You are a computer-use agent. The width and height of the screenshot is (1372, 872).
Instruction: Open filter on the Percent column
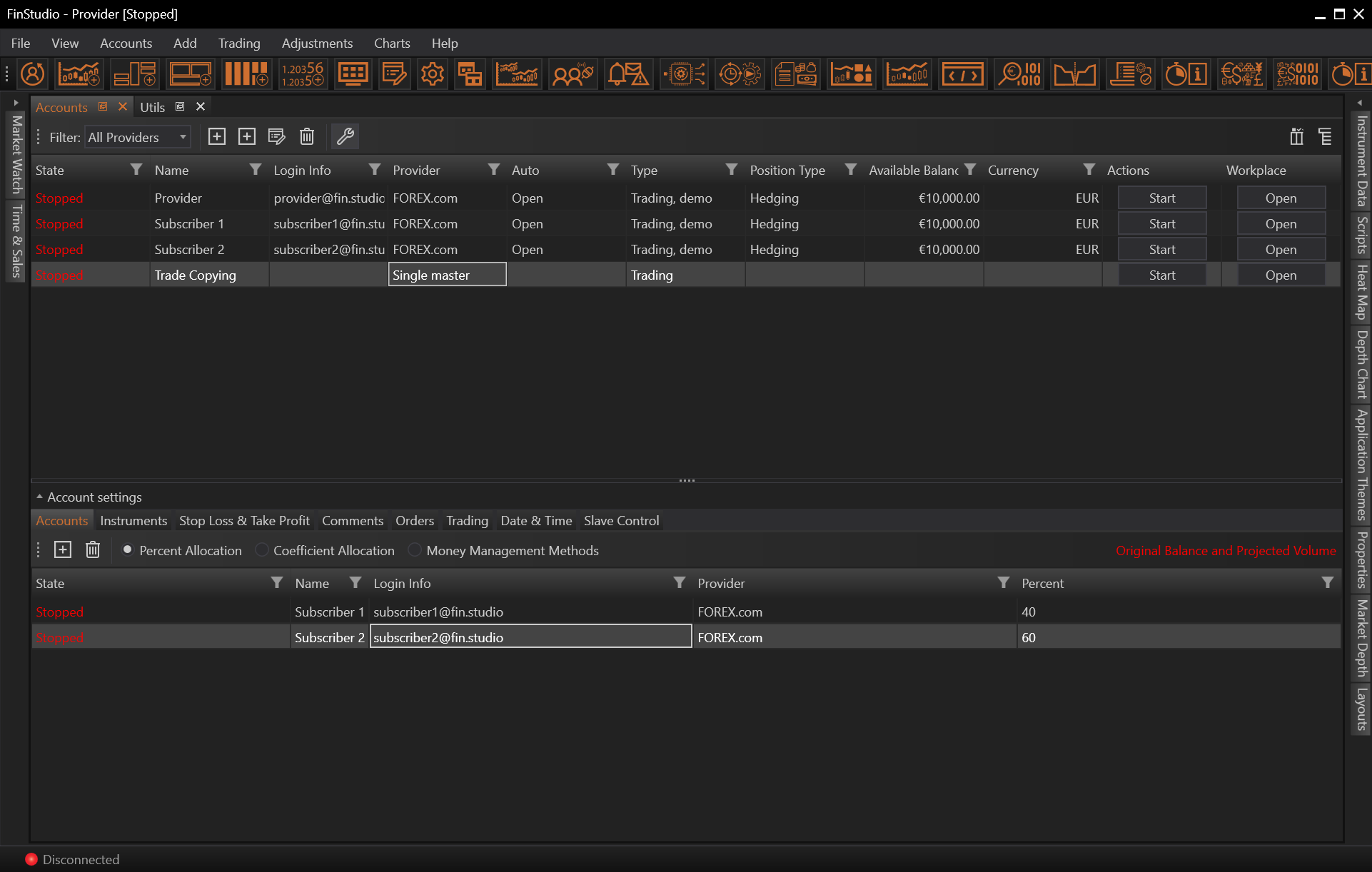tap(1327, 583)
